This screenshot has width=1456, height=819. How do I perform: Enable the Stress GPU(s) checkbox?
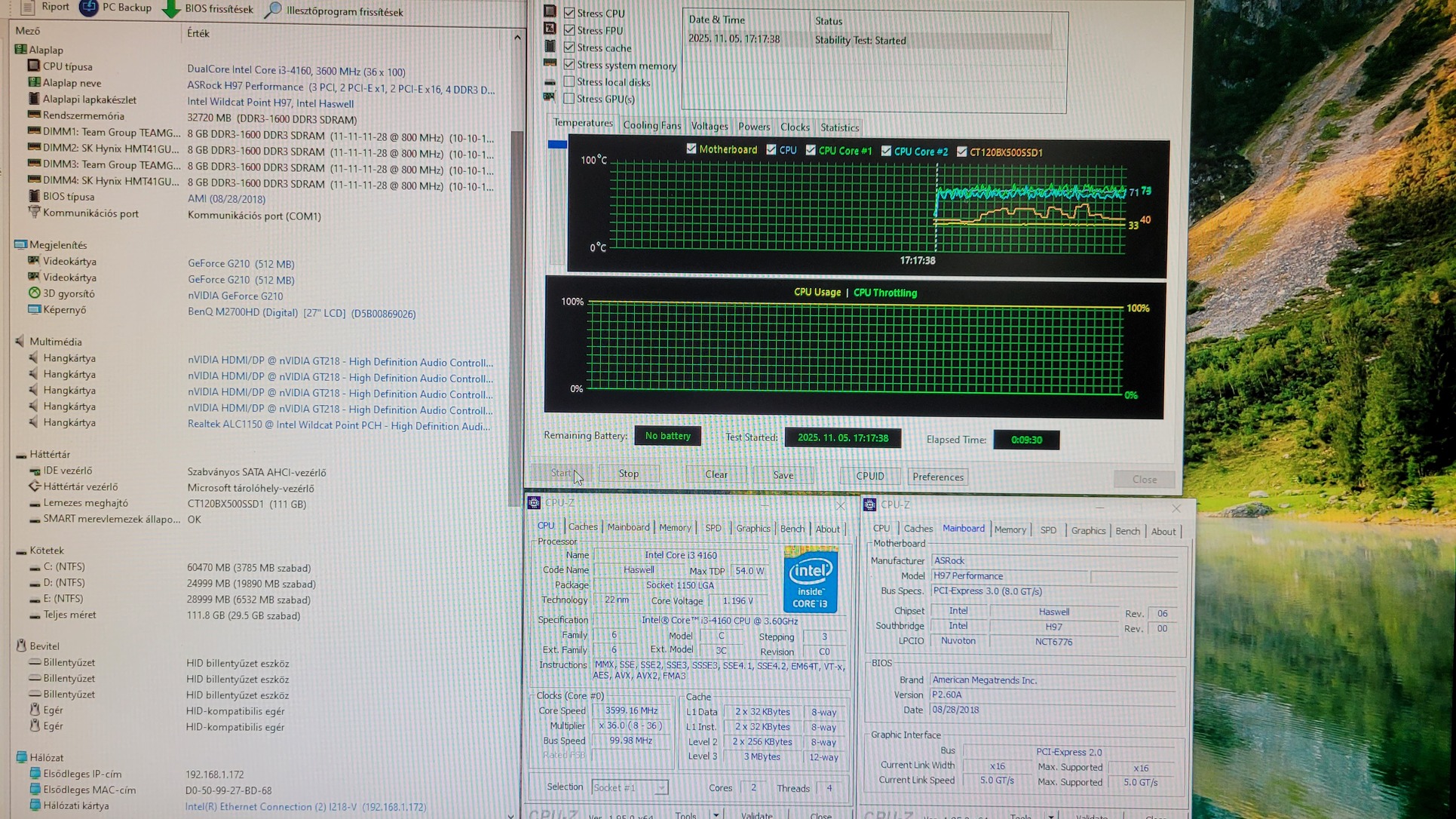coord(569,99)
